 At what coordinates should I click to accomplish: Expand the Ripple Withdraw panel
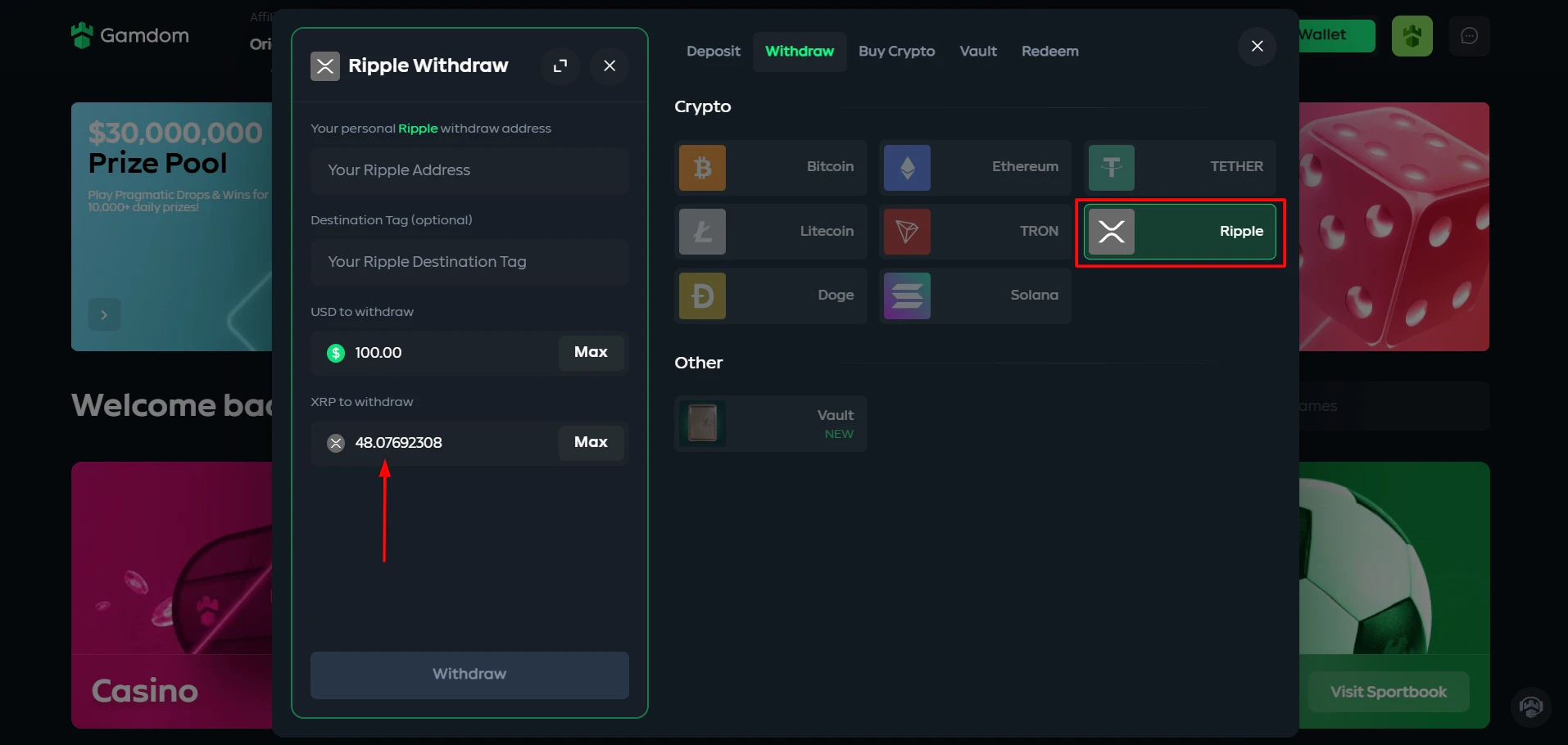(x=560, y=65)
